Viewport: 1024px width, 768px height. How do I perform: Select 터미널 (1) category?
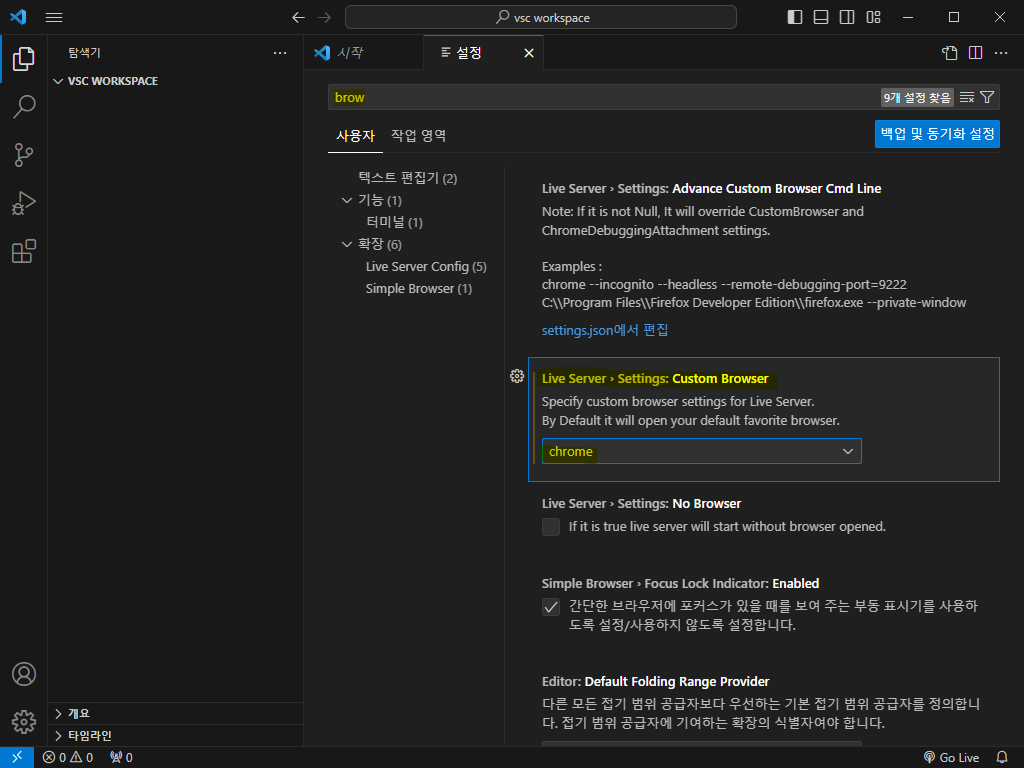(394, 222)
